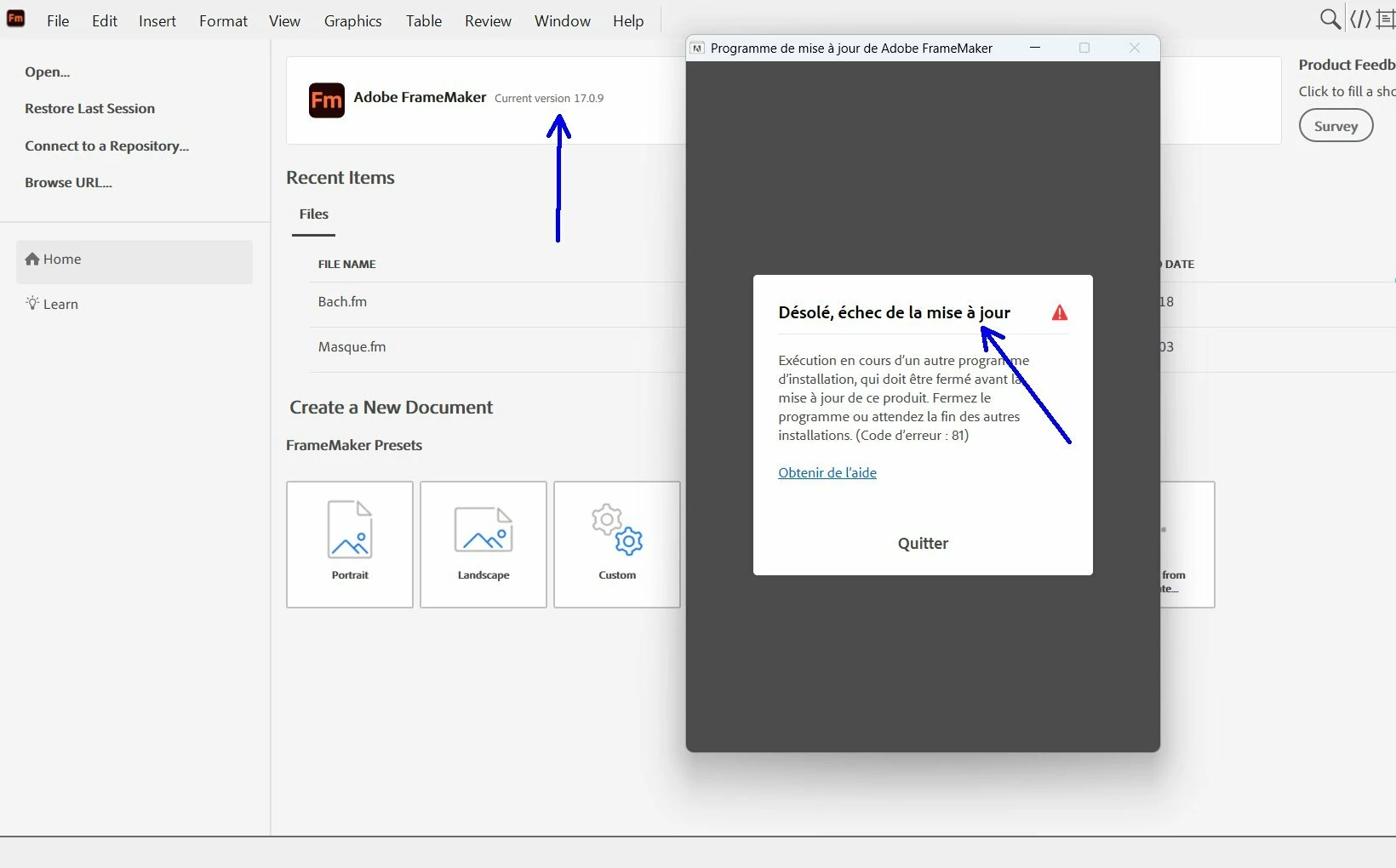This screenshot has height=868, width=1396.
Task: Click the updater window title bar icon
Action: point(697,49)
